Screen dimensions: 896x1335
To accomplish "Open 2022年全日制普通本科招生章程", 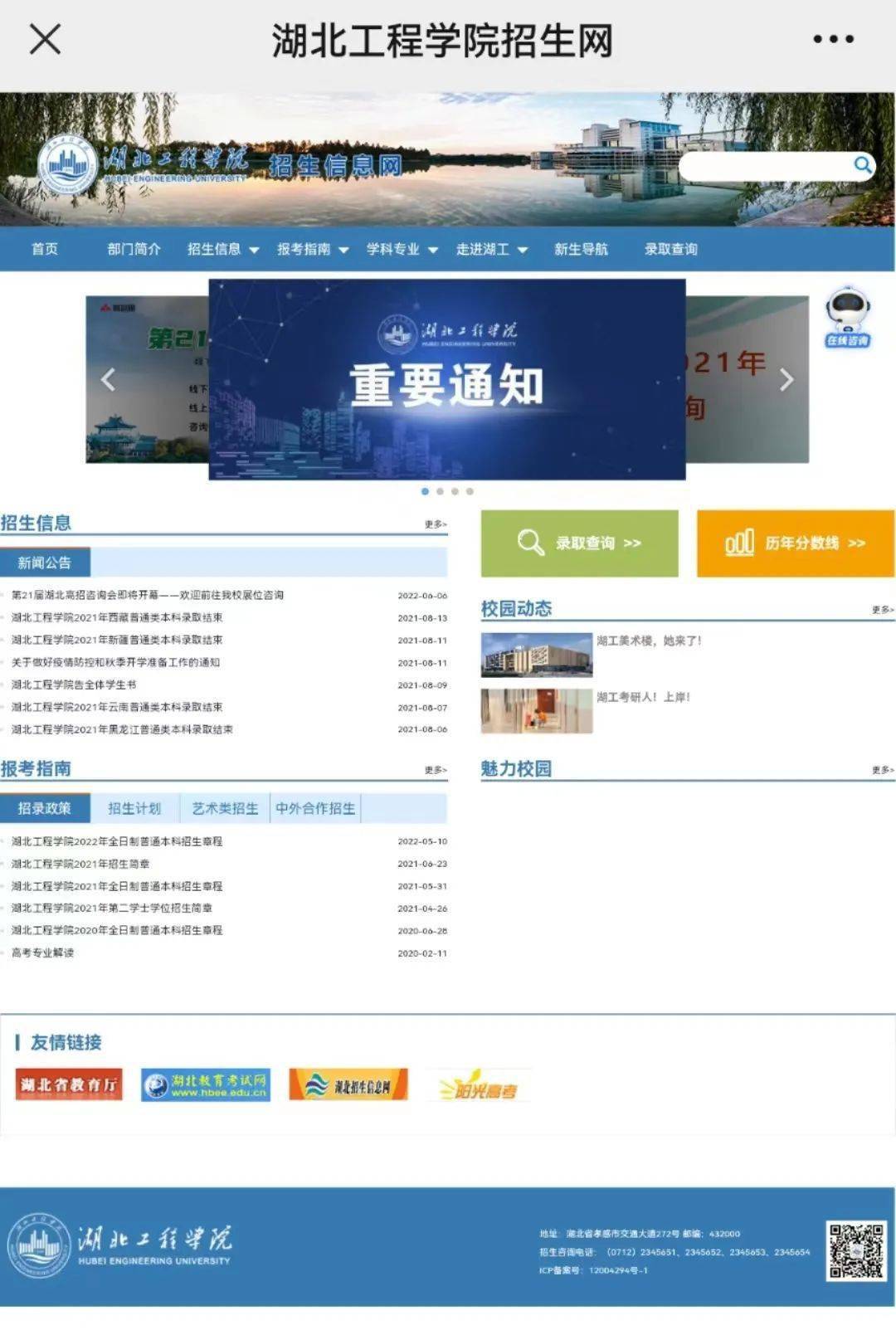I will click(117, 841).
